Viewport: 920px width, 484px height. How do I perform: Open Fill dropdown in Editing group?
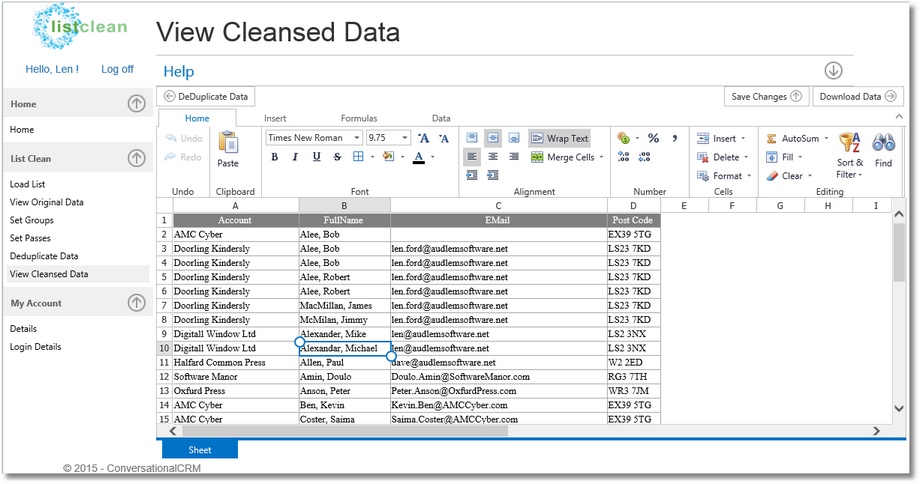[x=784, y=157]
